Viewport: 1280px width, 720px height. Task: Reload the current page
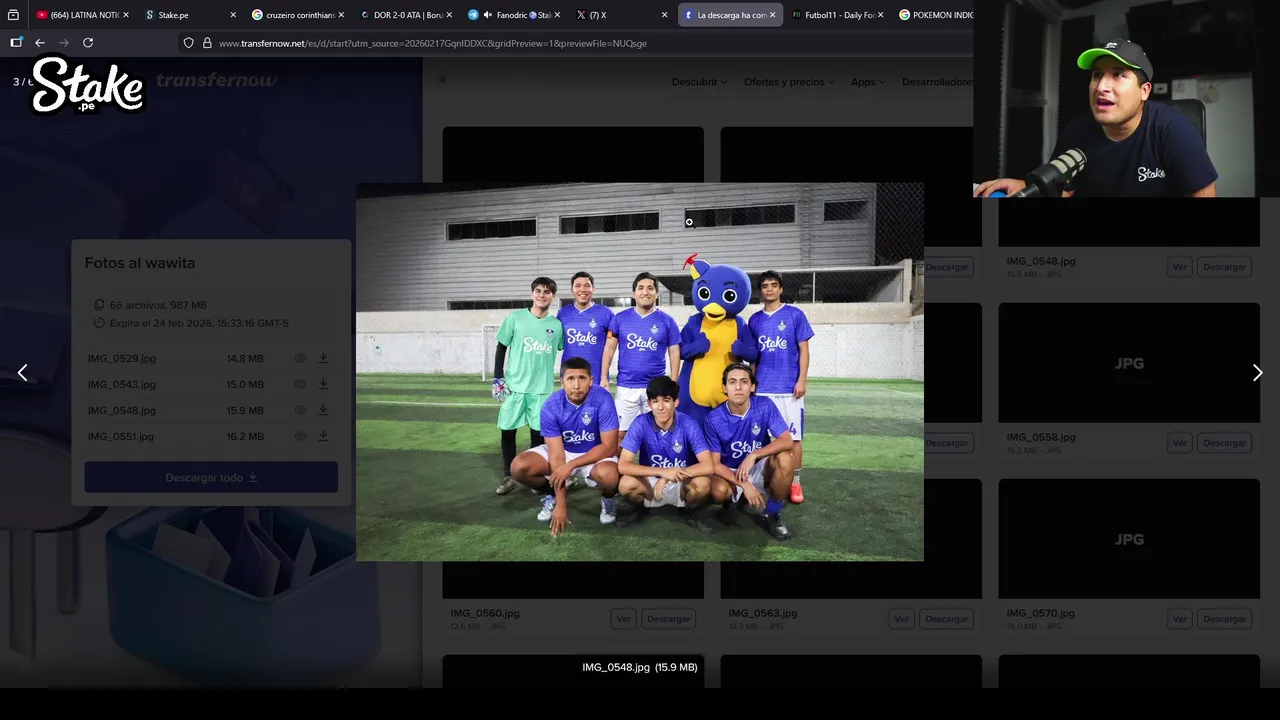[x=88, y=43]
